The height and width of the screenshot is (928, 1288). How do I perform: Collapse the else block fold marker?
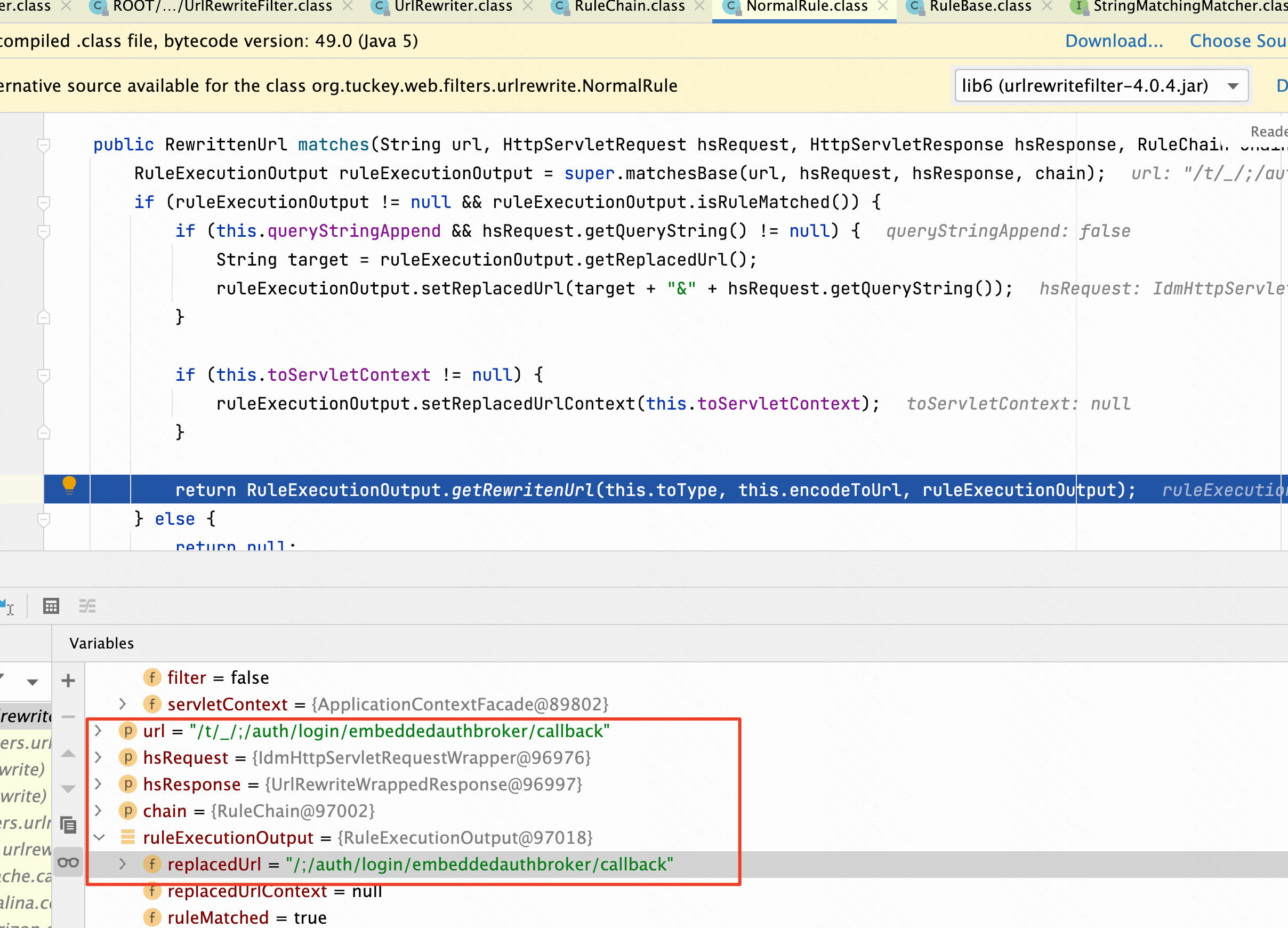tap(44, 519)
